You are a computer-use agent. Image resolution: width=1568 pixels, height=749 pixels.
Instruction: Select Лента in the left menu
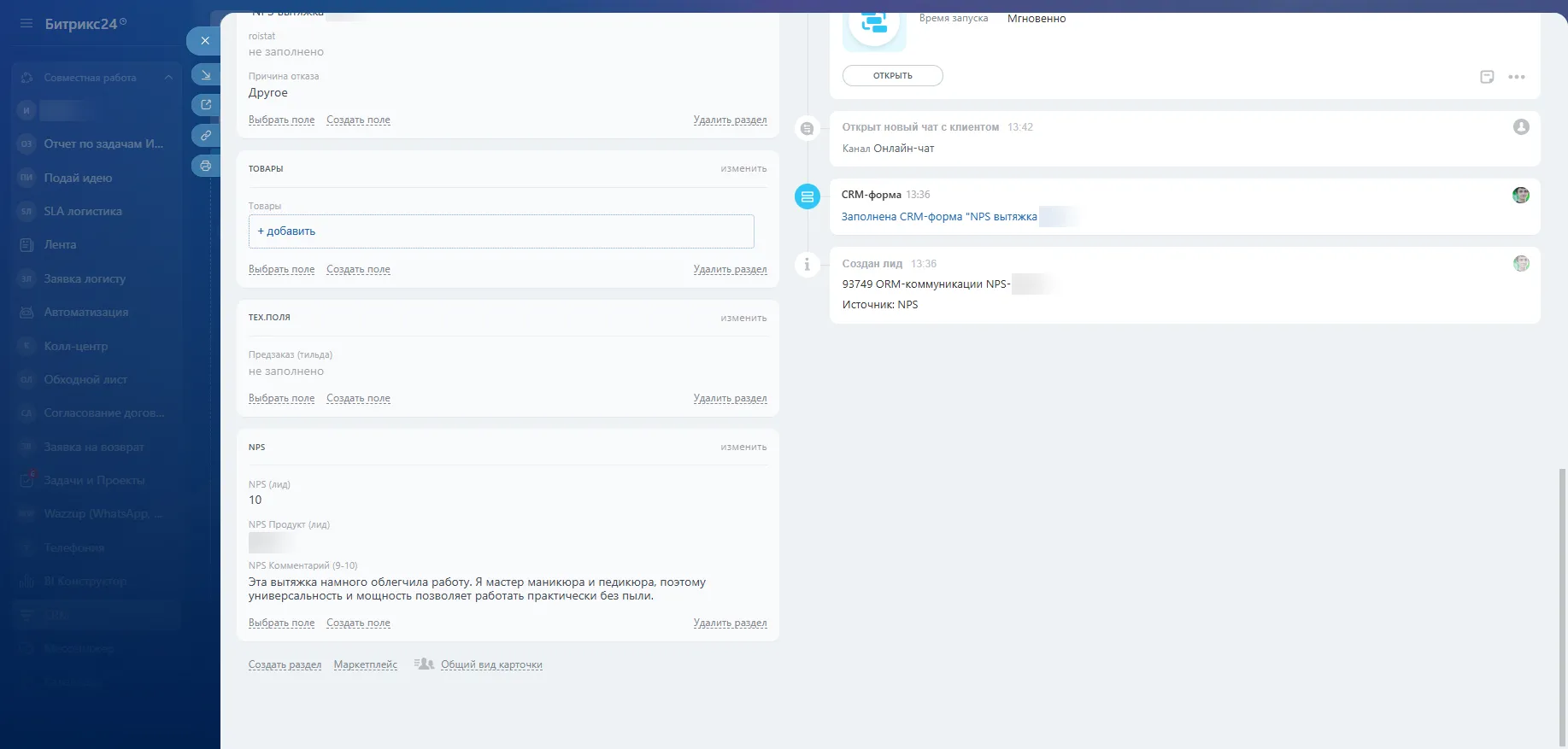[60, 245]
